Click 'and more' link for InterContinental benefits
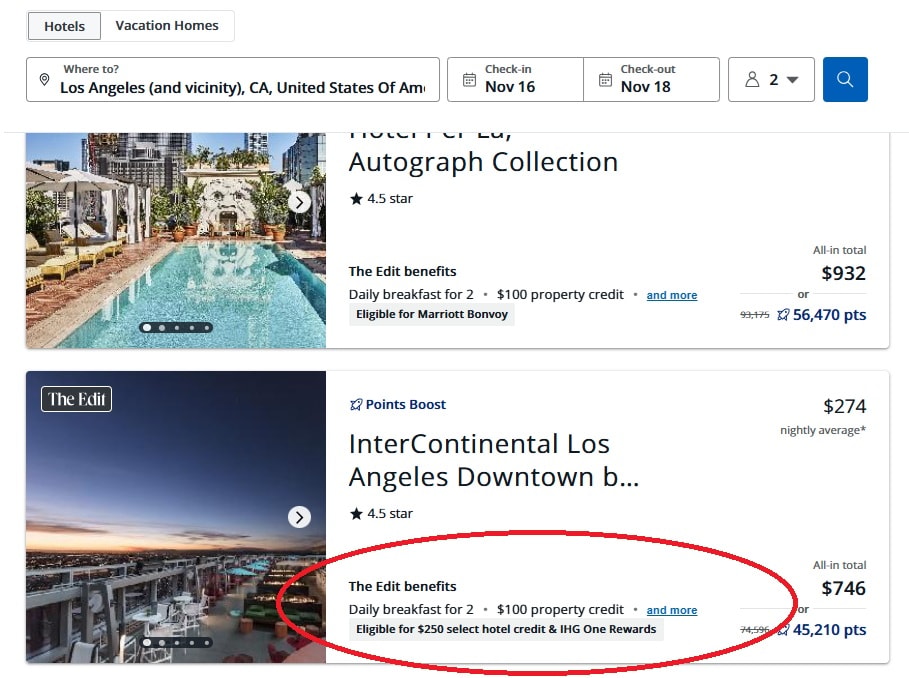909x678 pixels. tap(672, 610)
